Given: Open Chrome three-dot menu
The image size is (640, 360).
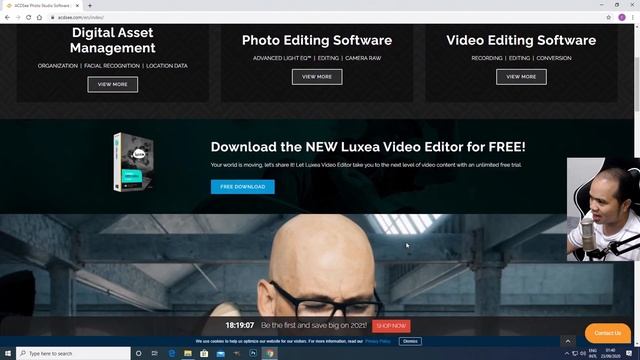Looking at the screenshot, I should pos(633,18).
